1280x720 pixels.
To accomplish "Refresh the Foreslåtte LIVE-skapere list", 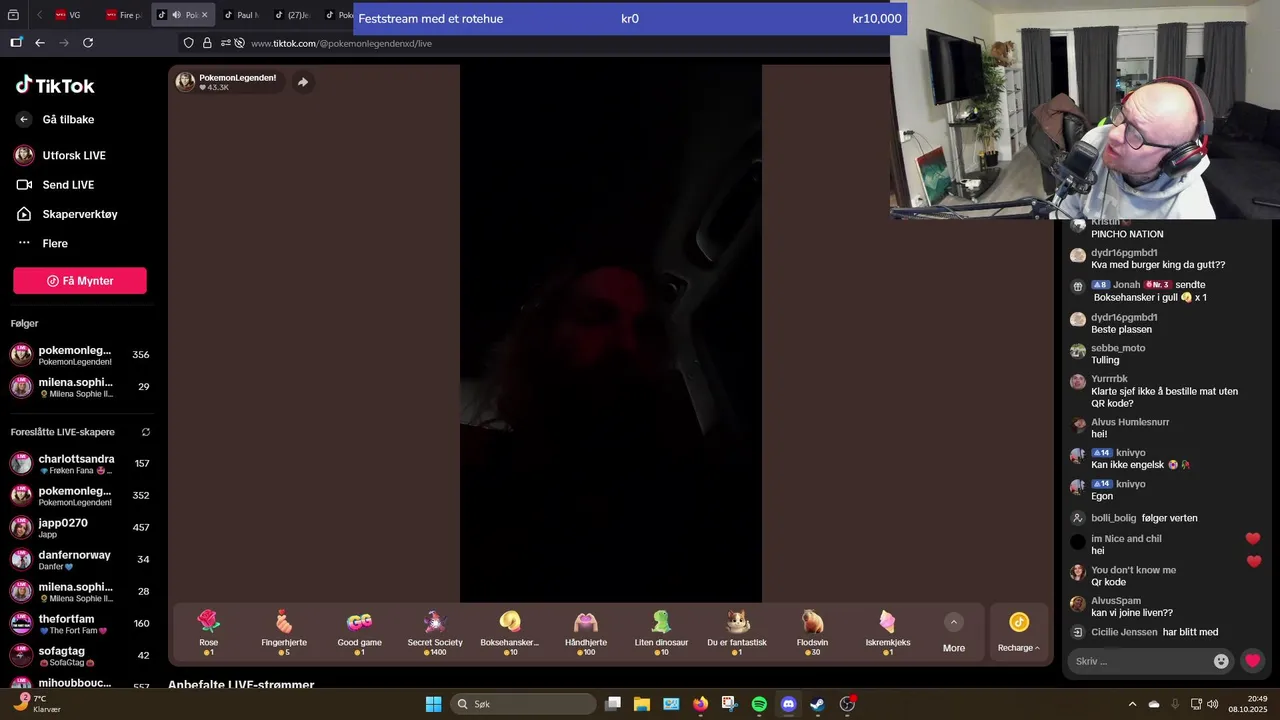I will pyautogui.click(x=146, y=432).
